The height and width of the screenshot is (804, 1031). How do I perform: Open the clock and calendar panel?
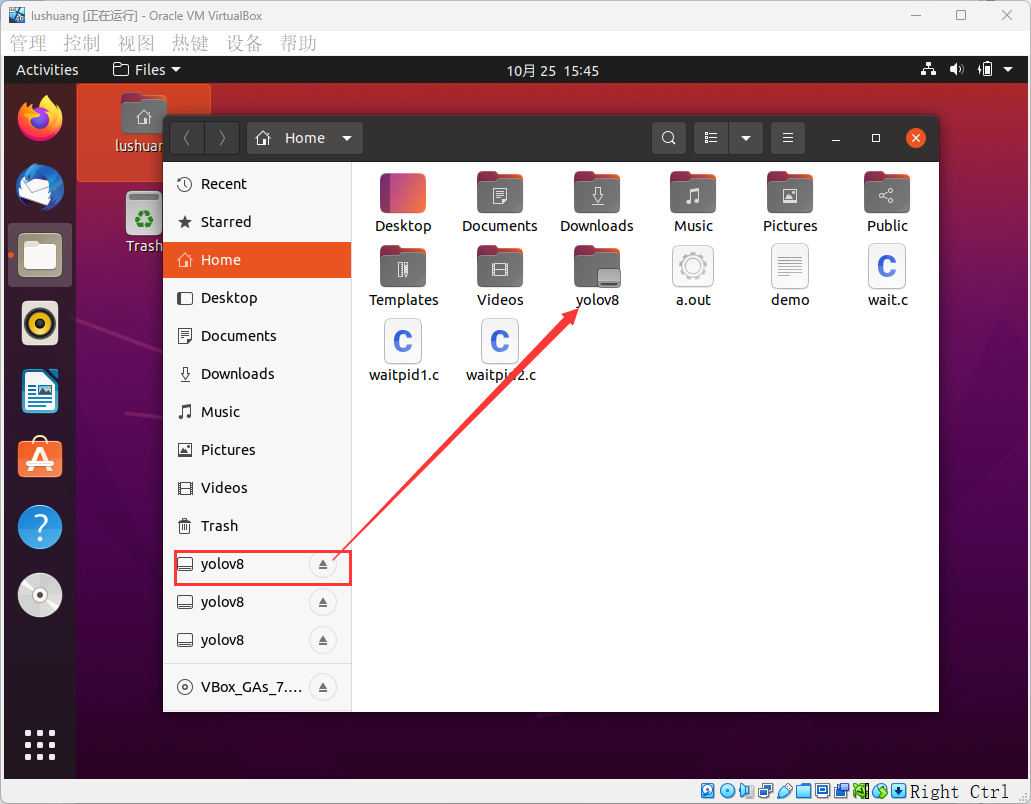552,70
